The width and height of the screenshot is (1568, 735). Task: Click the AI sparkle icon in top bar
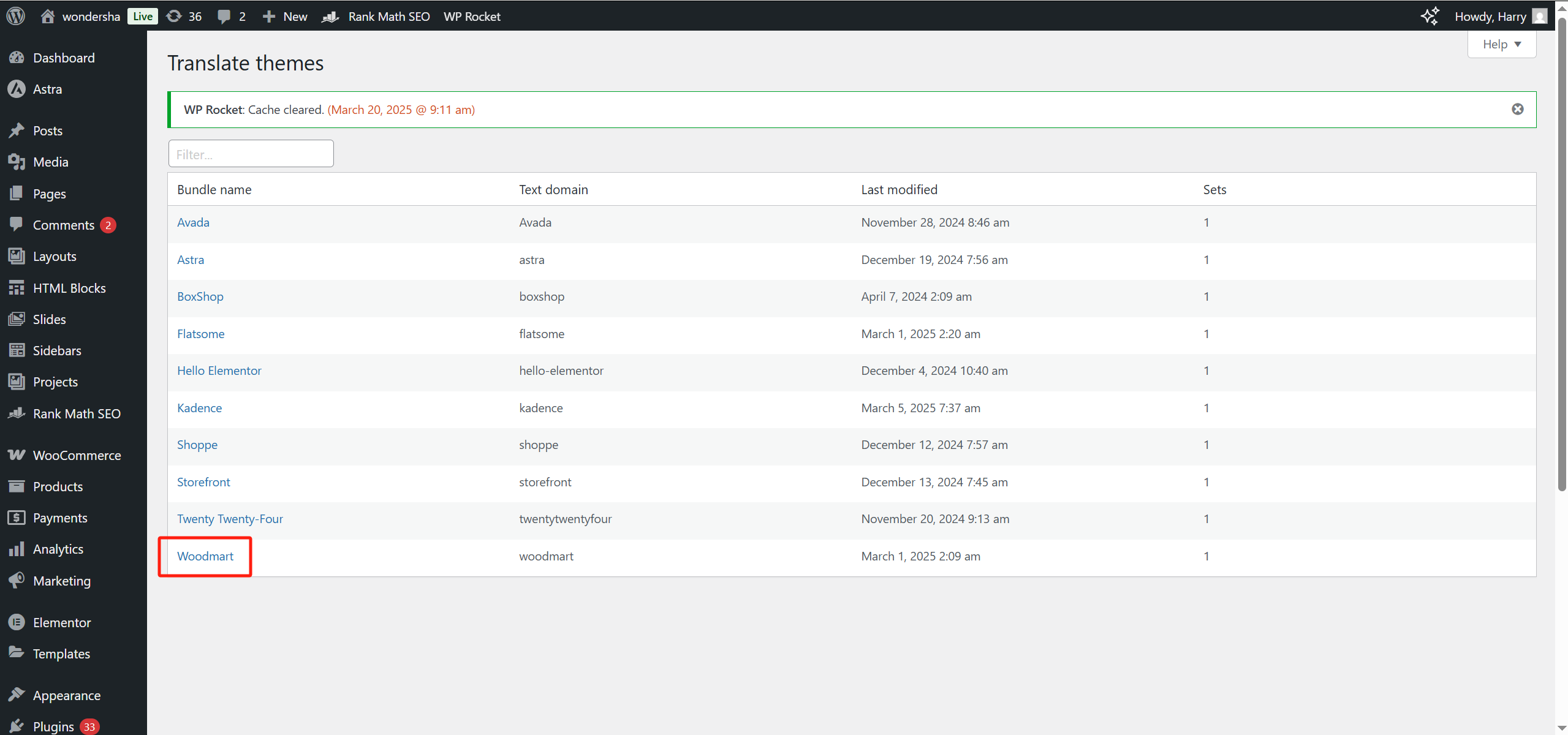click(x=1430, y=17)
